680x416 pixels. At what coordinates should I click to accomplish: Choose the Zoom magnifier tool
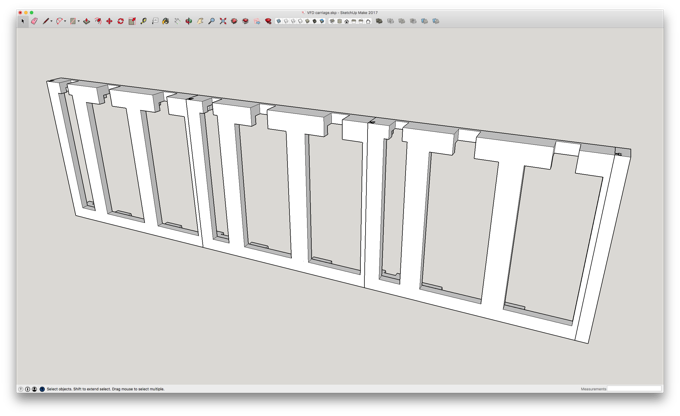pyautogui.click(x=212, y=21)
